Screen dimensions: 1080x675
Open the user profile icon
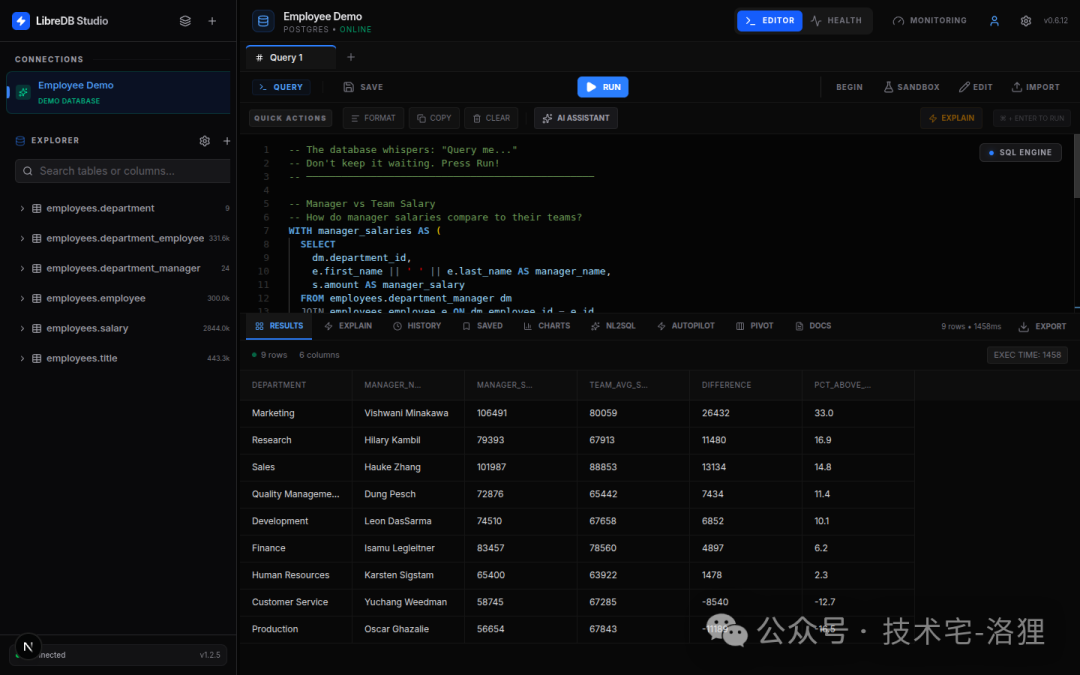tap(994, 21)
